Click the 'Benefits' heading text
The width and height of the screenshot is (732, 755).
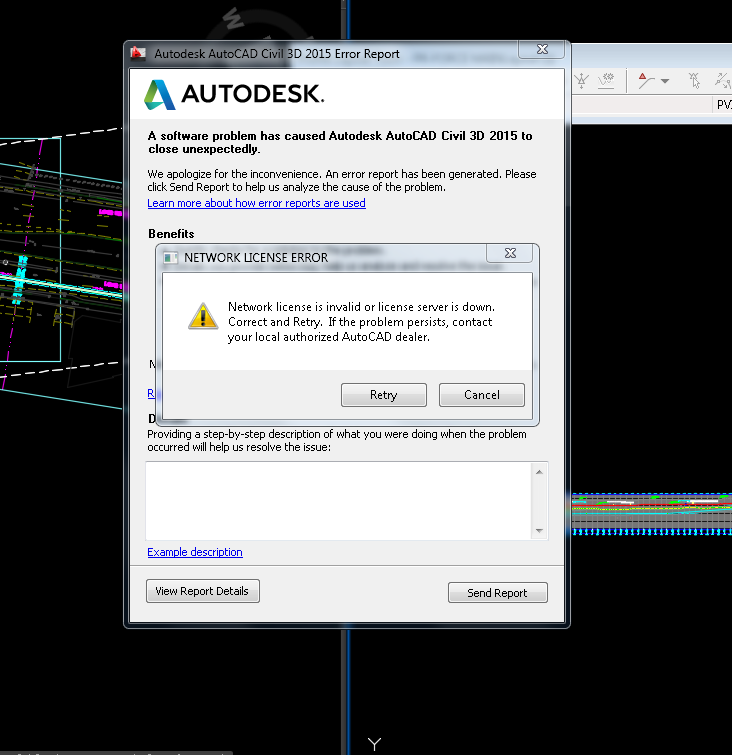point(171,234)
